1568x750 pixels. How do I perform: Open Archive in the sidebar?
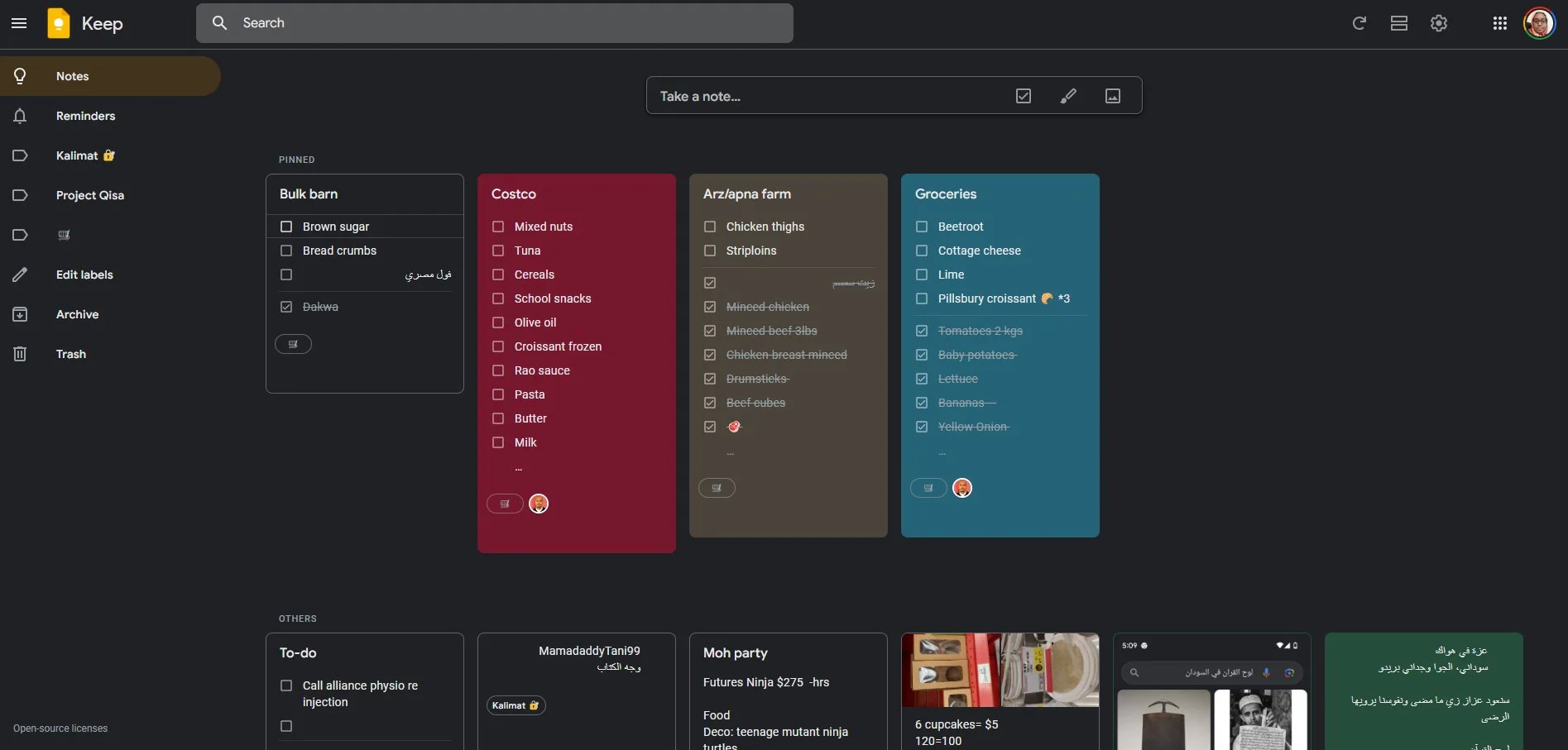coord(110,314)
